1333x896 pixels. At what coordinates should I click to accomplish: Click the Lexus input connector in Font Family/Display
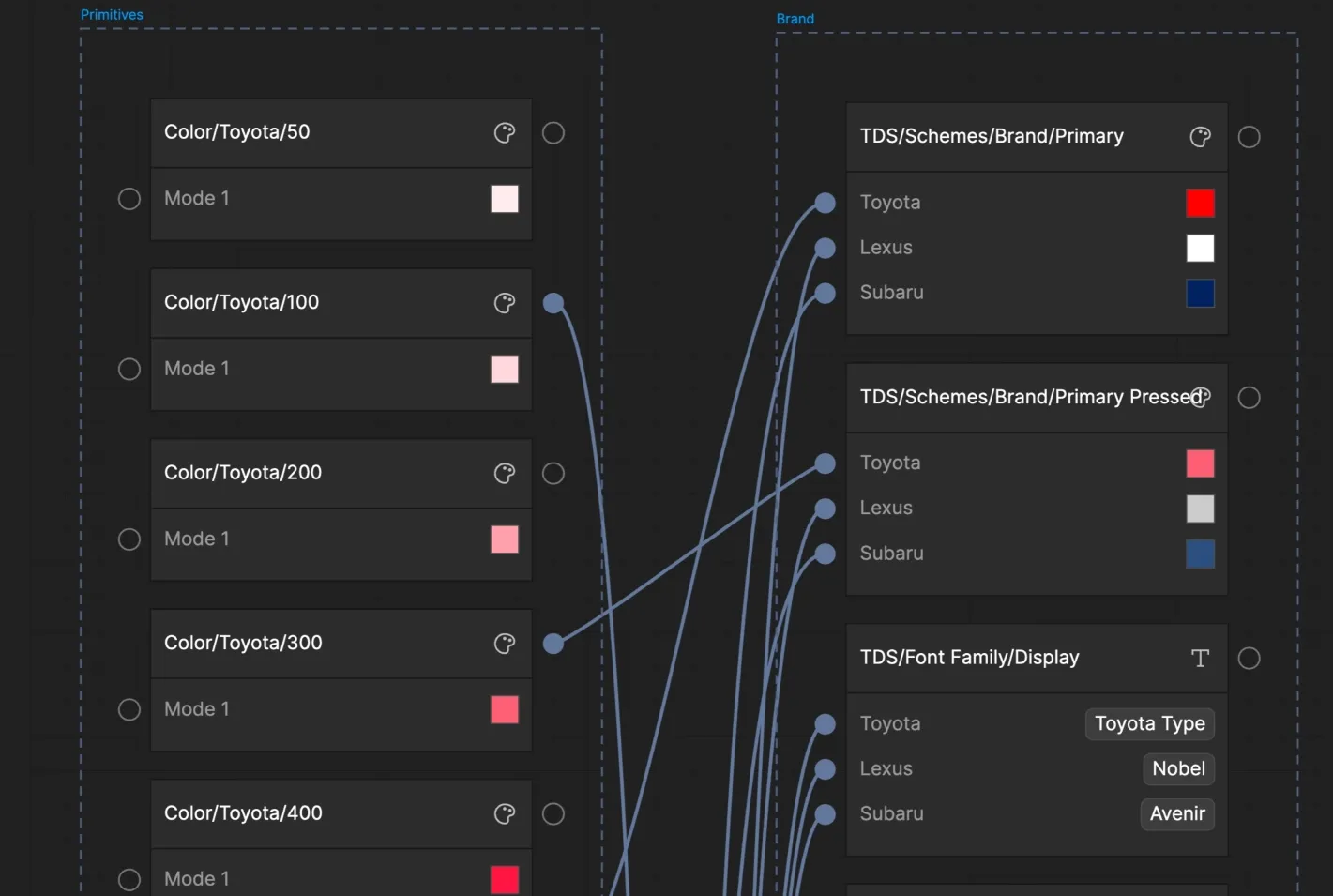point(826,769)
